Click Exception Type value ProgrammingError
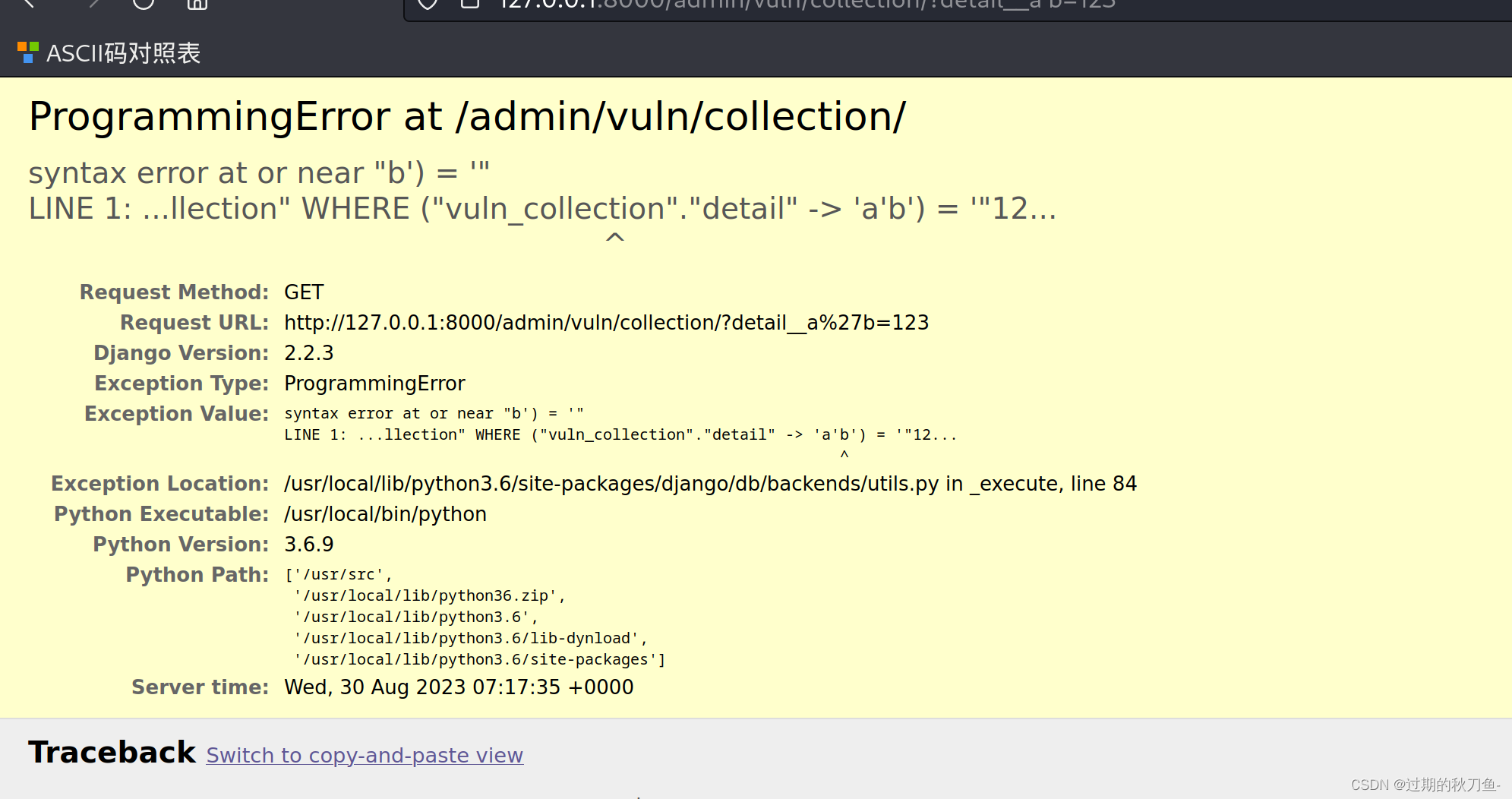 (x=374, y=384)
